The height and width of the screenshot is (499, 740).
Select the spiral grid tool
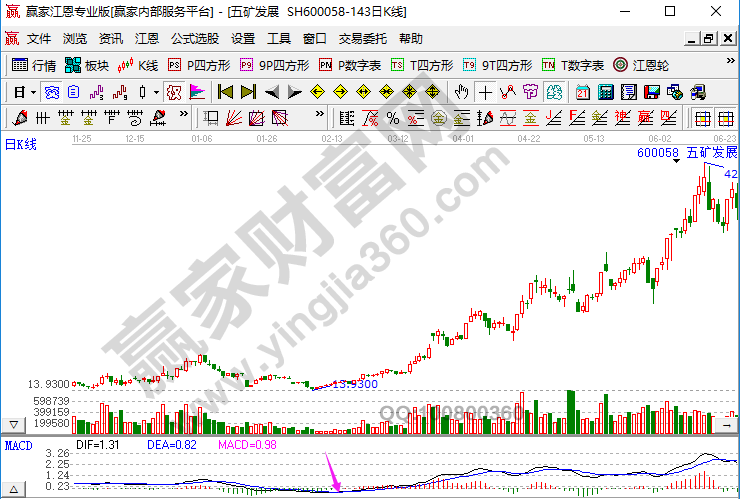coord(135,118)
